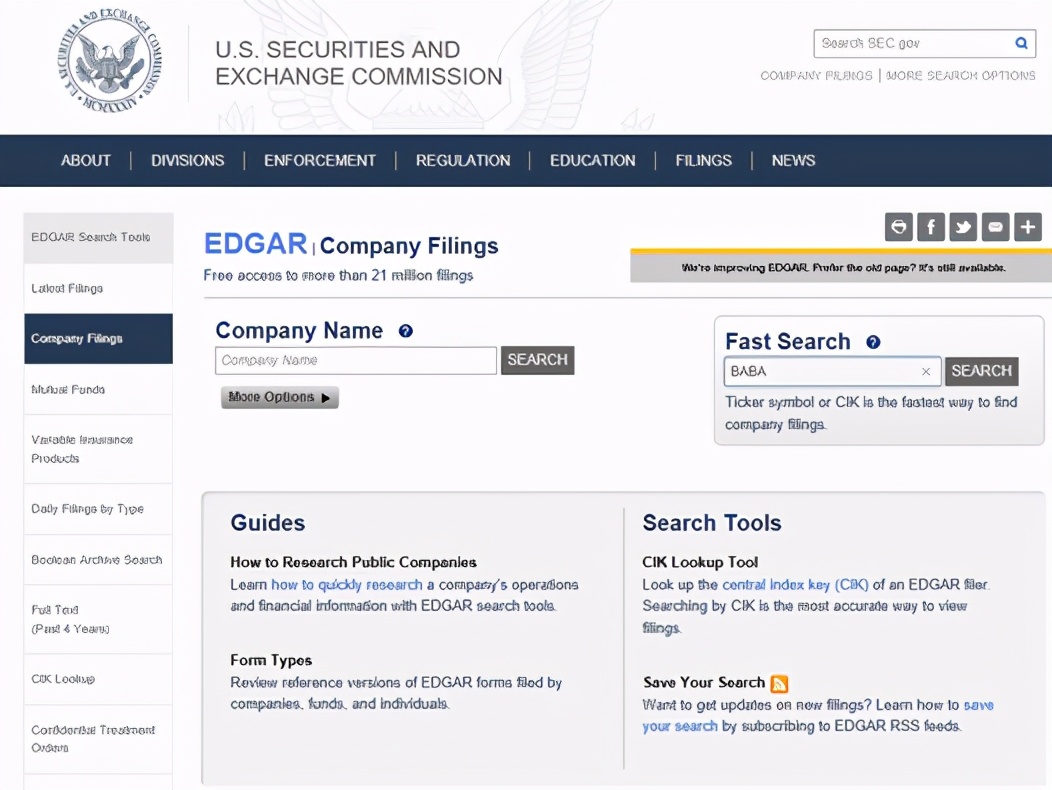Open the FILINGS menu
The height and width of the screenshot is (790, 1052).
click(x=703, y=160)
